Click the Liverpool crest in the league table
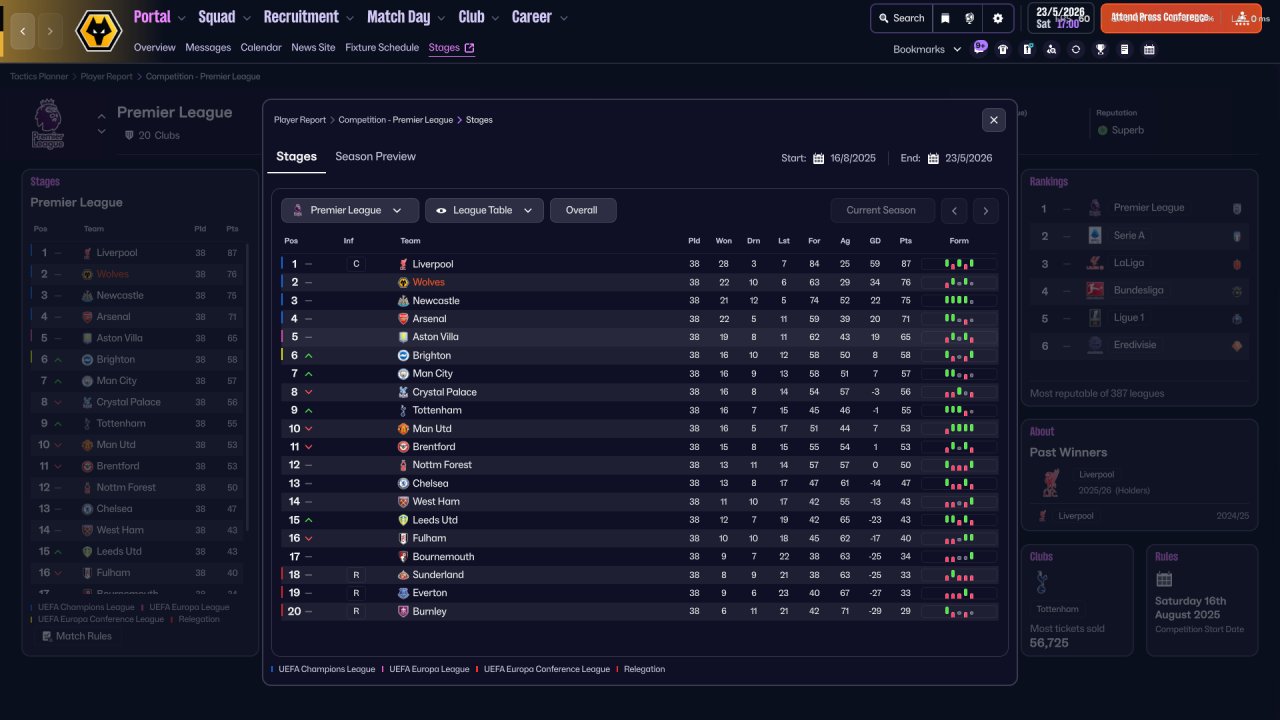The image size is (1280, 720). click(403, 264)
